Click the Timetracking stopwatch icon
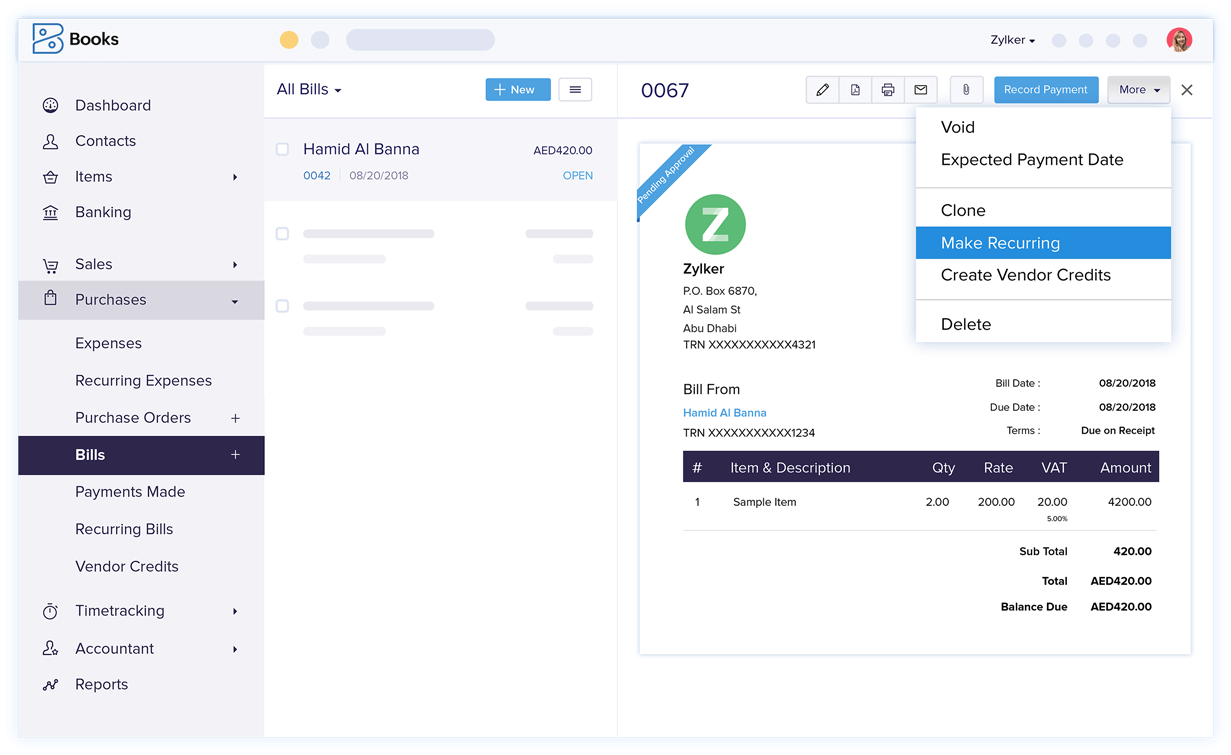This screenshot has width=1231, height=755. [50, 611]
